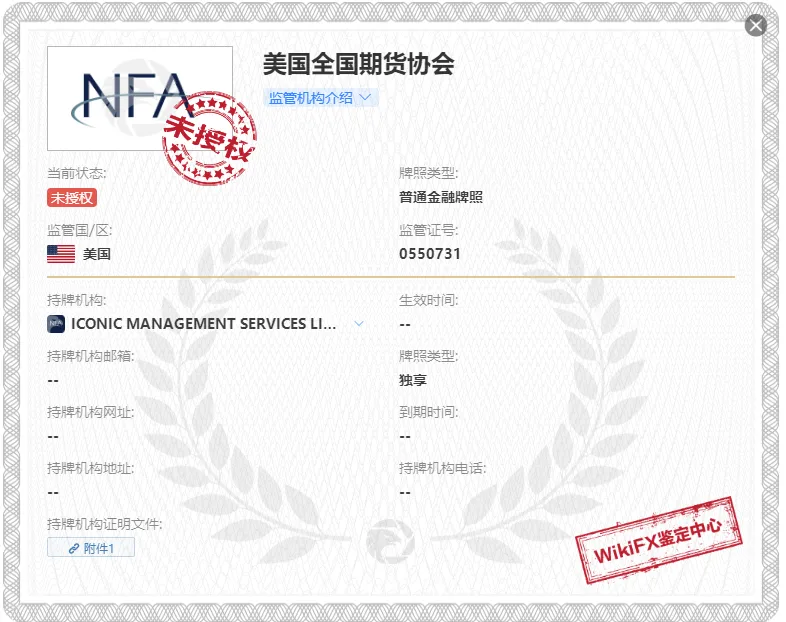Expand the 监管机构介绍 dropdown
Viewport: 786px width, 622px height.
tap(320, 98)
